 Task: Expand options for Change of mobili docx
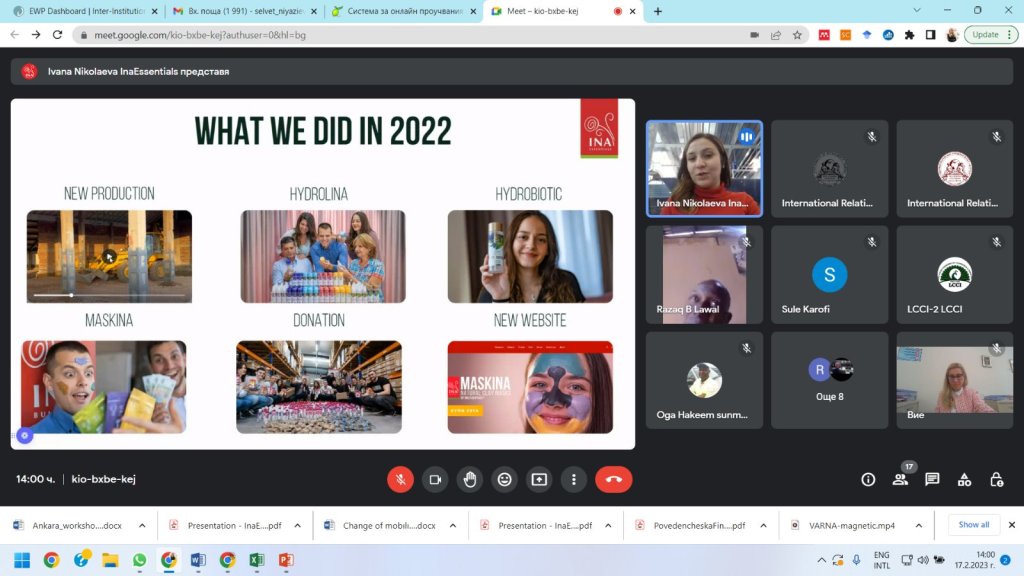[x=453, y=525]
